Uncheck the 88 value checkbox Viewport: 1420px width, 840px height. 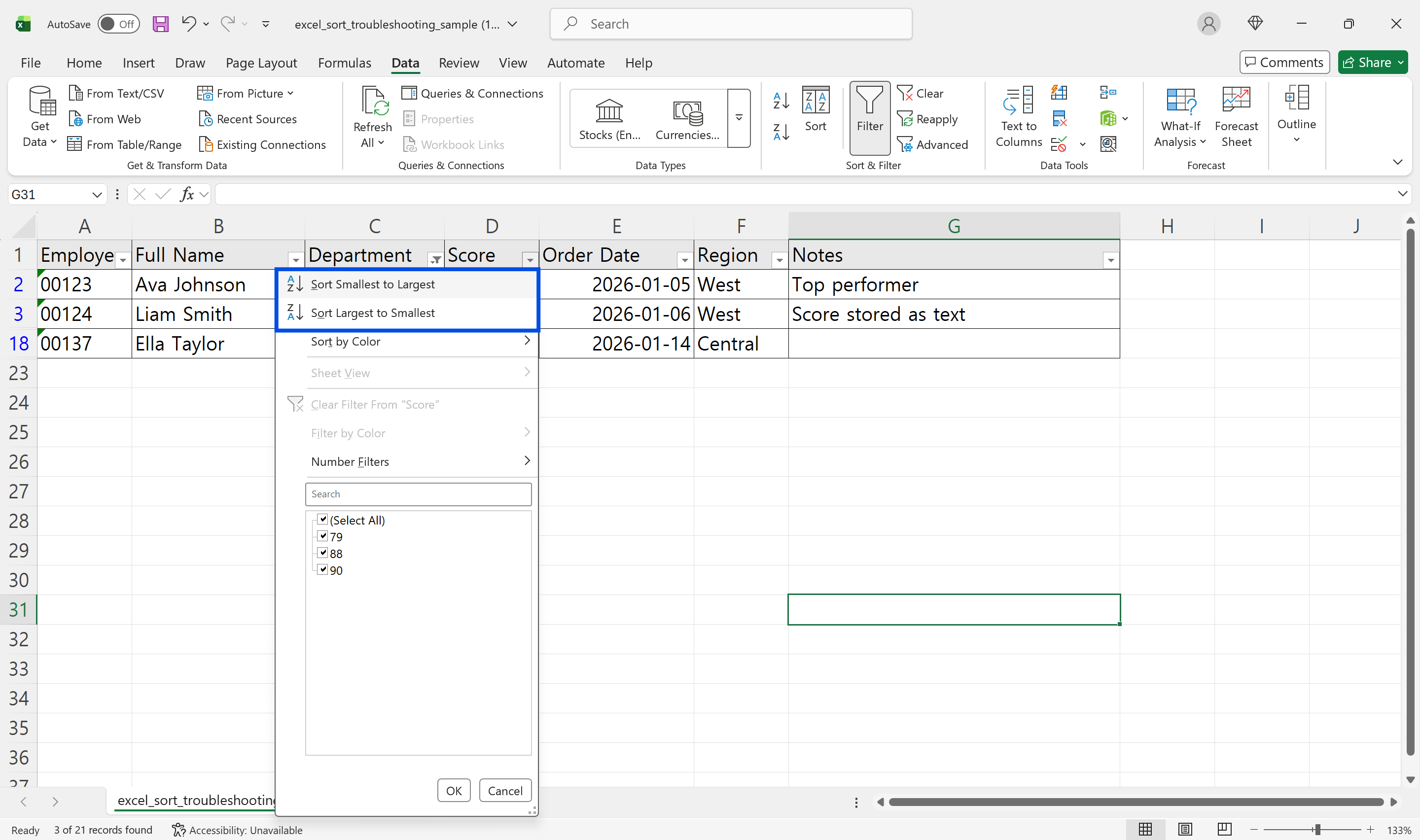point(322,553)
